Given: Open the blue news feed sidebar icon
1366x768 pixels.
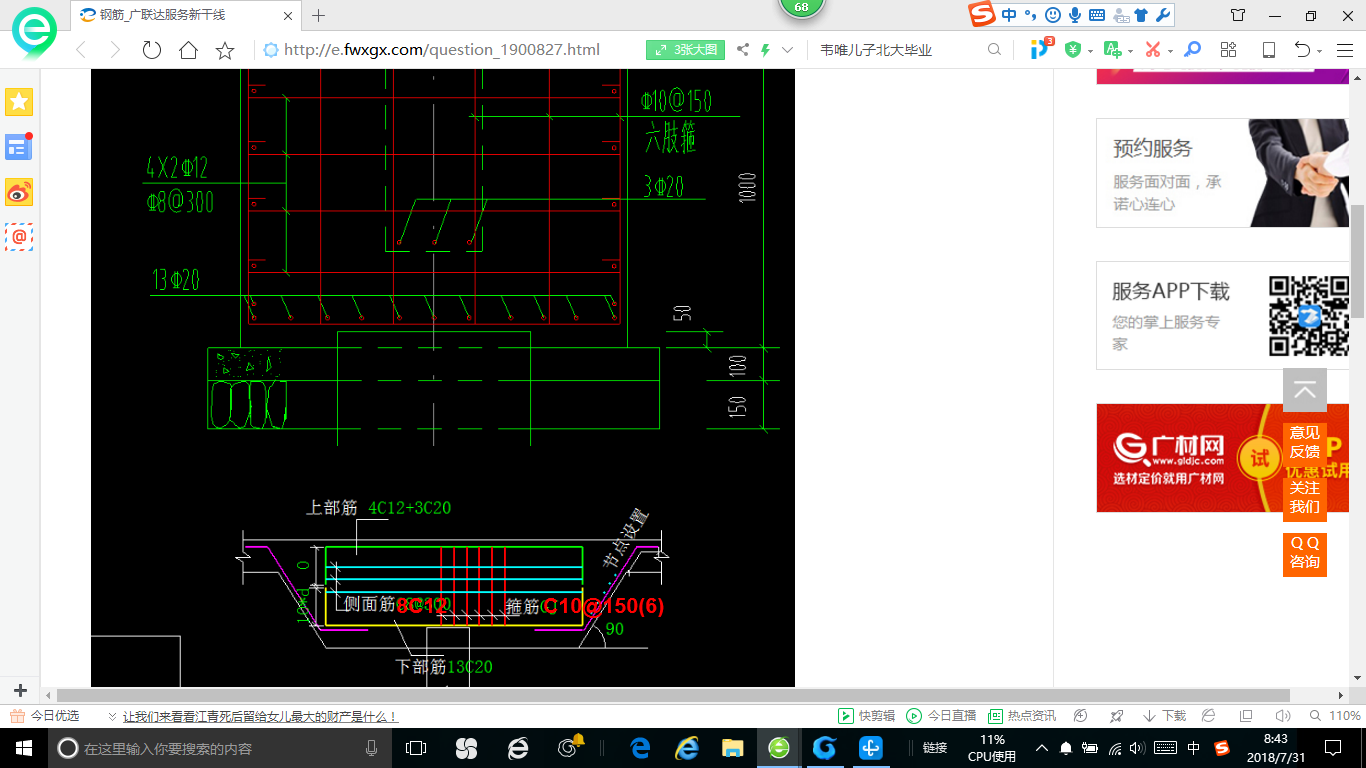Looking at the screenshot, I should click(x=19, y=147).
